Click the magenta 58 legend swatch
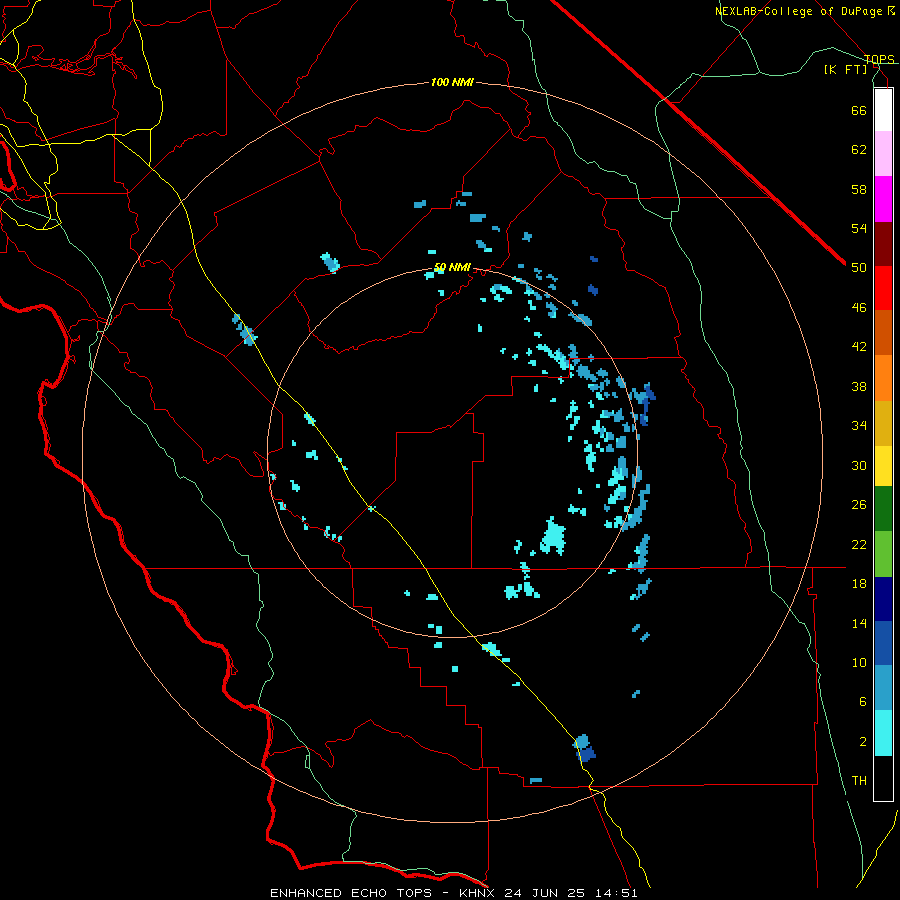The height and width of the screenshot is (900, 900). click(883, 199)
